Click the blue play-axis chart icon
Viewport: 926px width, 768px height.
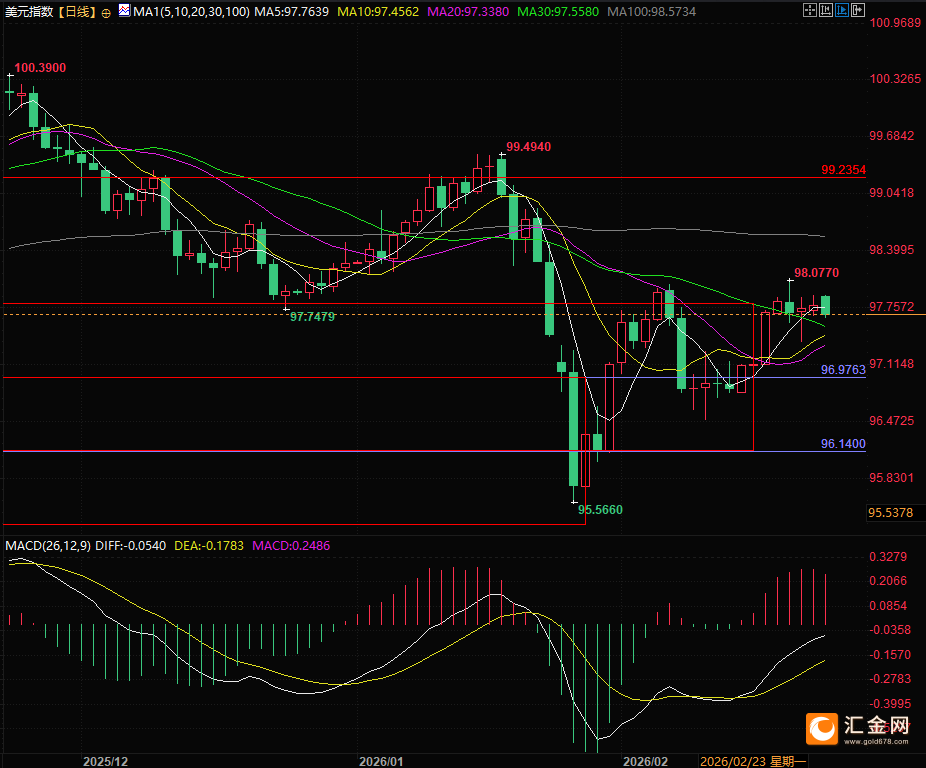point(842,10)
